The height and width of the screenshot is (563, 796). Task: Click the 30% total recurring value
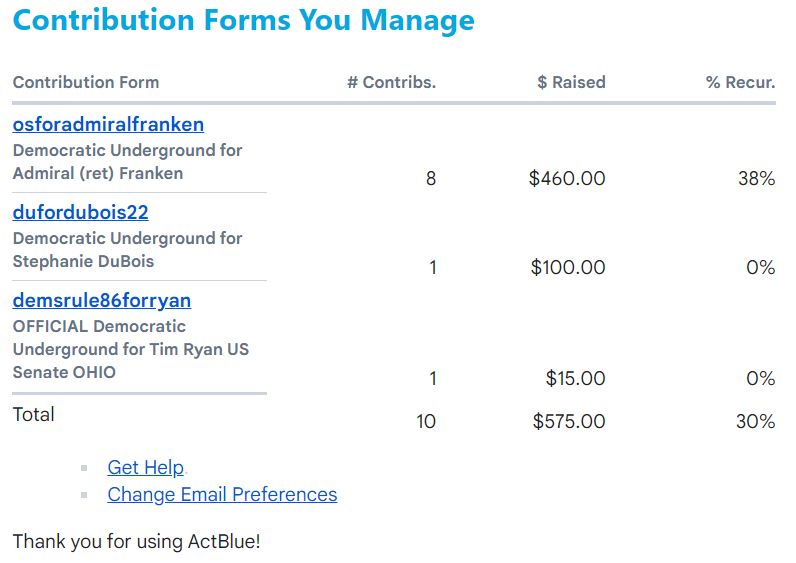tap(755, 421)
